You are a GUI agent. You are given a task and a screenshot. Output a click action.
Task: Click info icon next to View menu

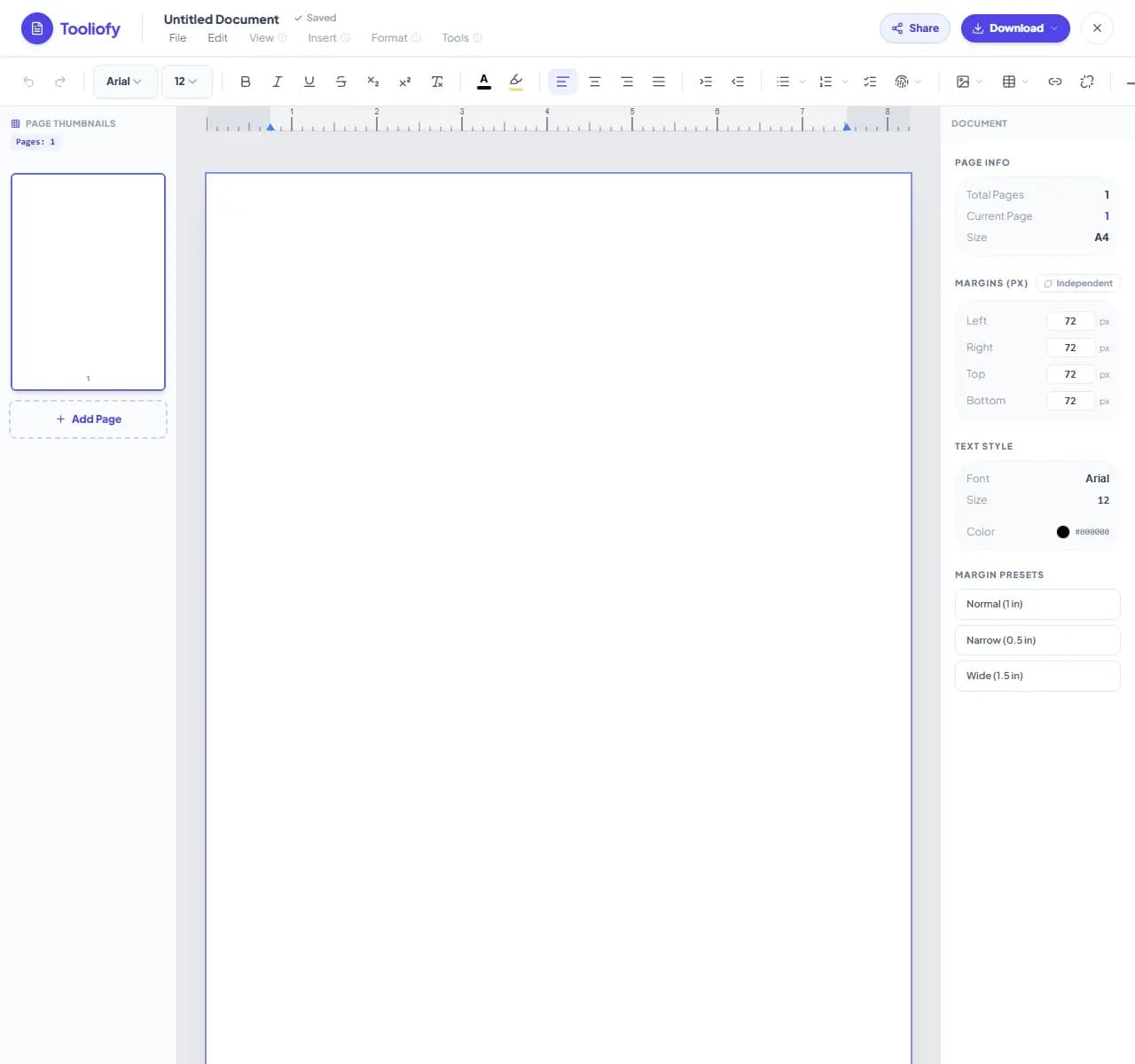click(x=283, y=38)
